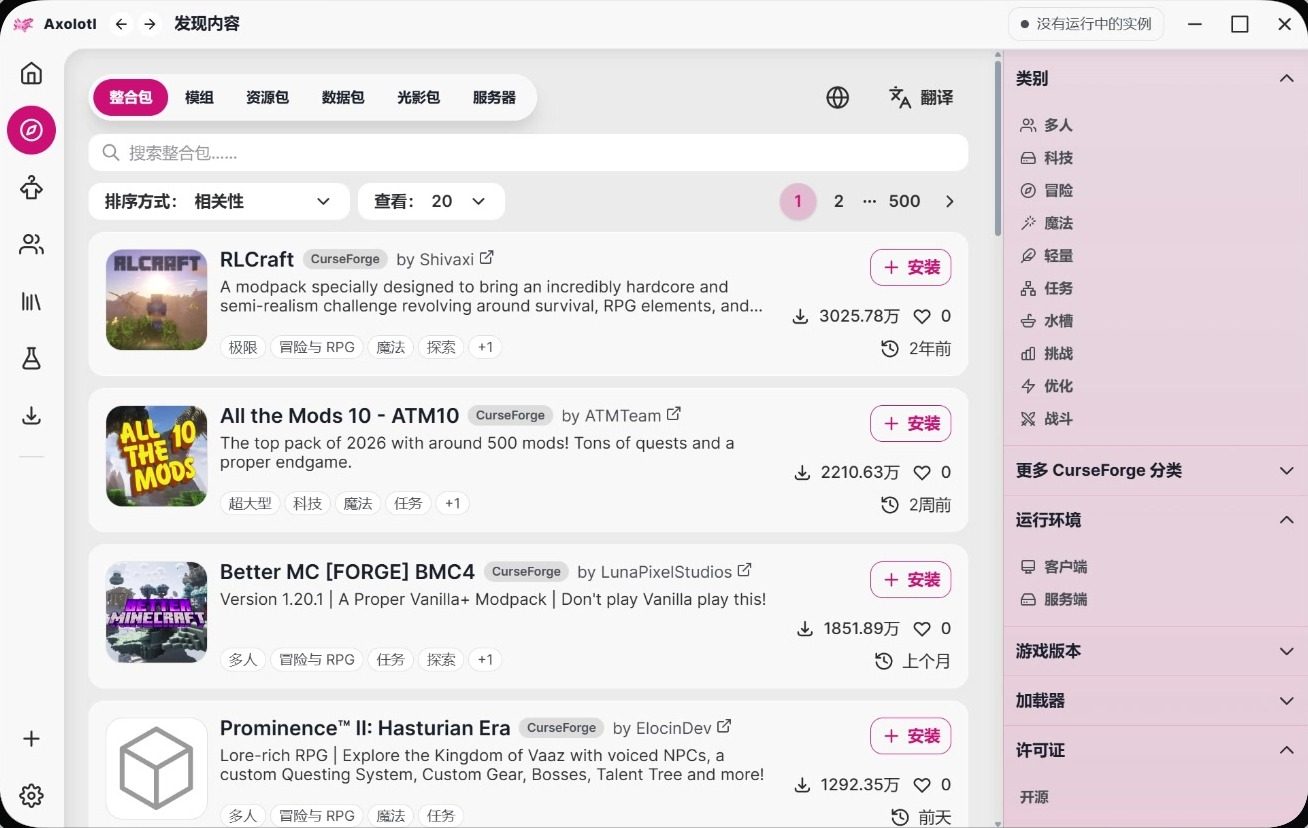This screenshot has height=828, width=1308.
Task: Click the 搜索整合包 search field
Action: 528,153
